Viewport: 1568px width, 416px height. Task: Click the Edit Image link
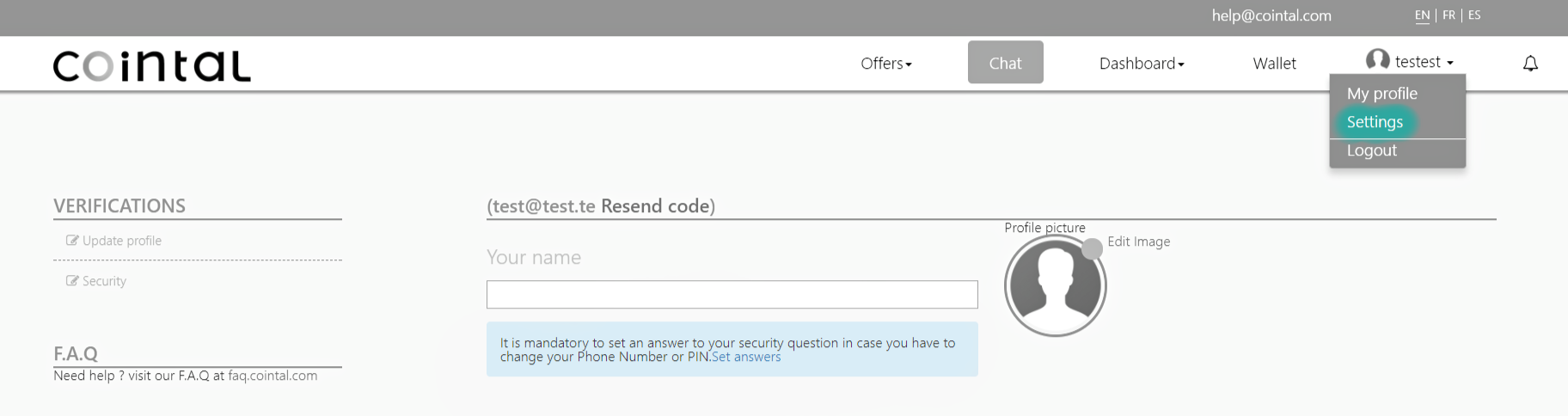pos(1138,242)
